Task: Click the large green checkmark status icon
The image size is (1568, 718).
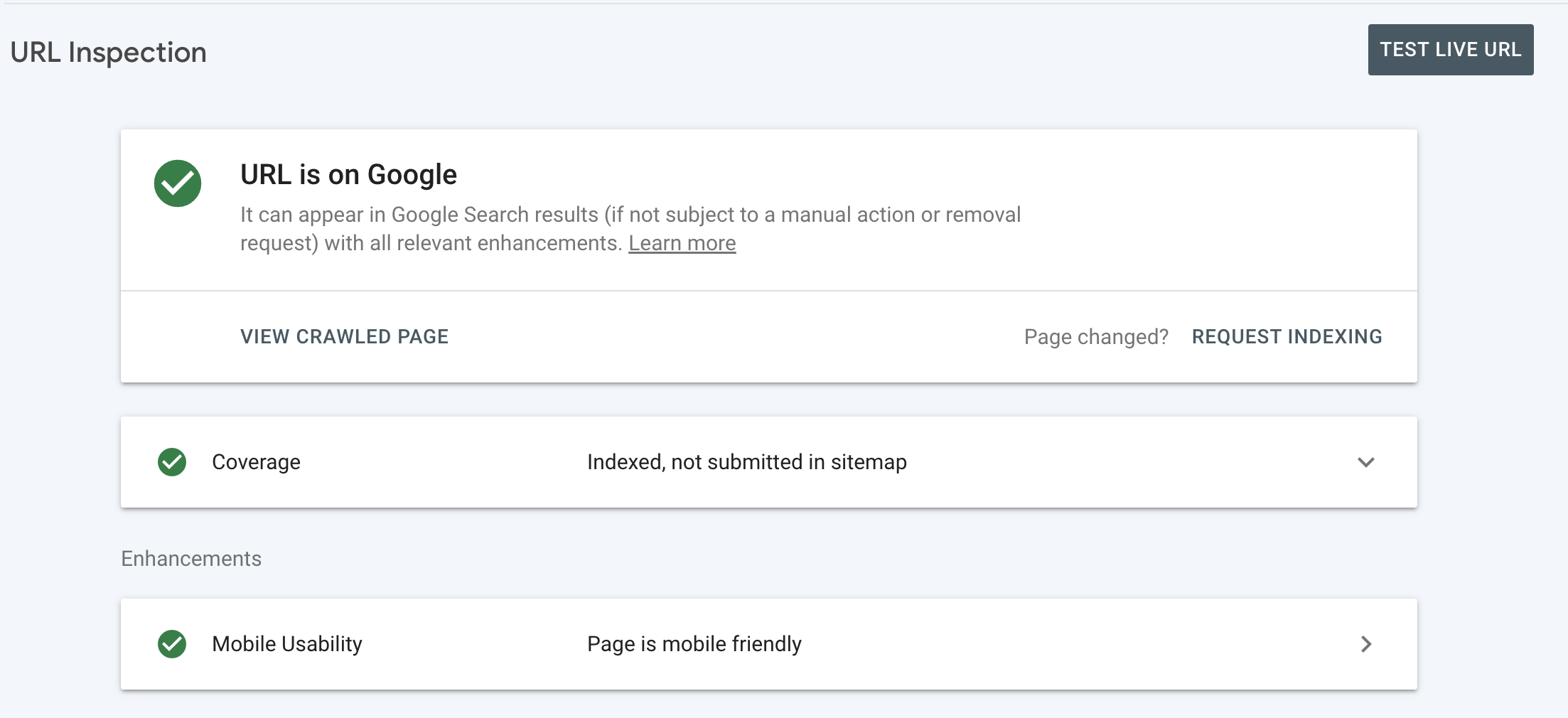Action: tap(178, 183)
